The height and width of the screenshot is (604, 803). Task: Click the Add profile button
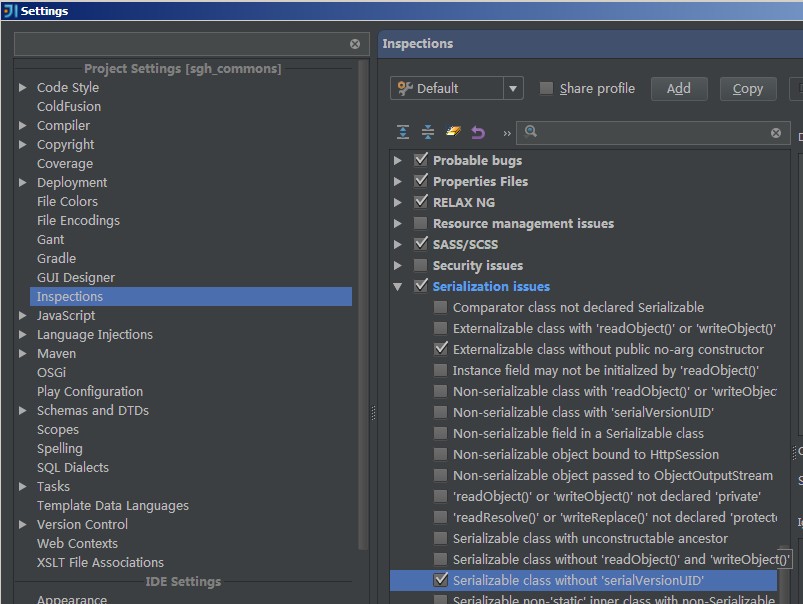click(x=679, y=89)
